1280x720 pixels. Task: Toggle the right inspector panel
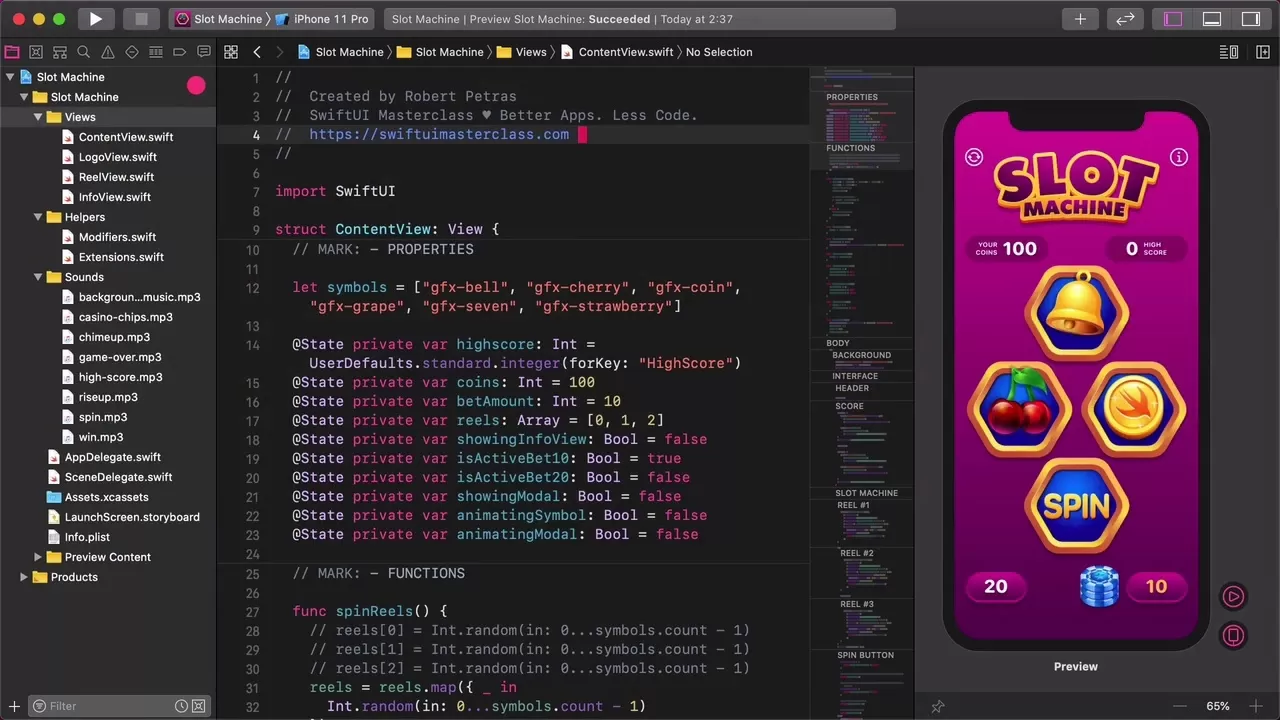1250,19
